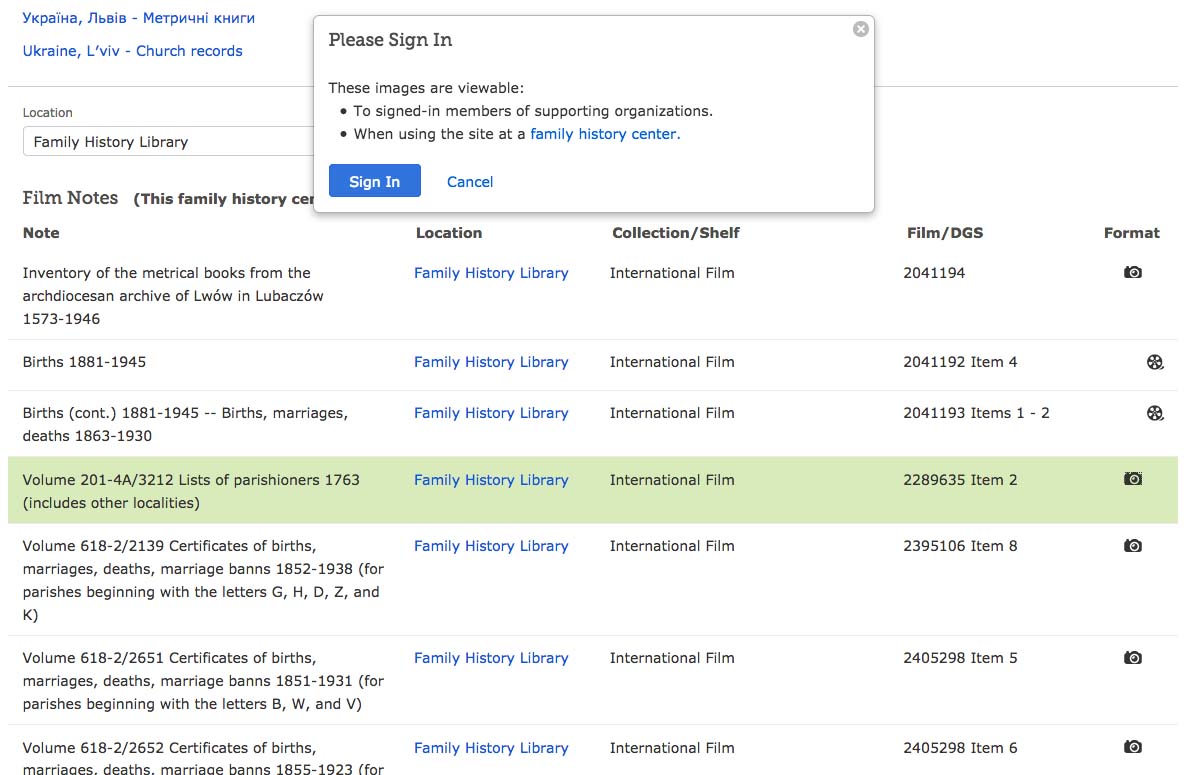View images for film 2405298 Item 5
The image size is (1203, 775).
click(1132, 658)
